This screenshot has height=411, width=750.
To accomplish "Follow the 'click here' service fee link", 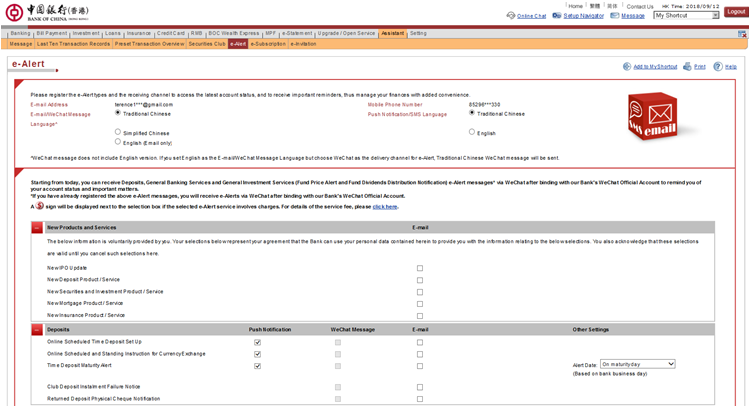I will coord(385,207).
